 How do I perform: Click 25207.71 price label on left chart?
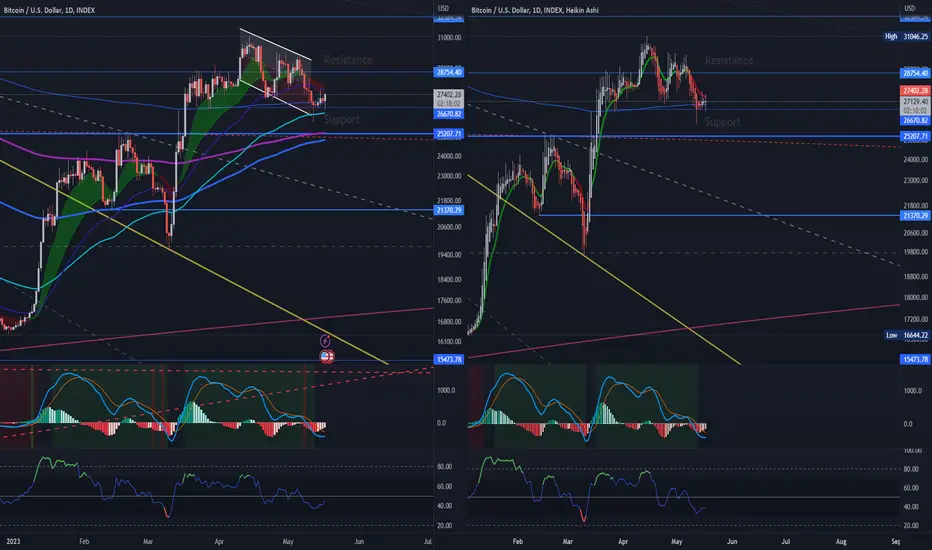click(x=449, y=134)
